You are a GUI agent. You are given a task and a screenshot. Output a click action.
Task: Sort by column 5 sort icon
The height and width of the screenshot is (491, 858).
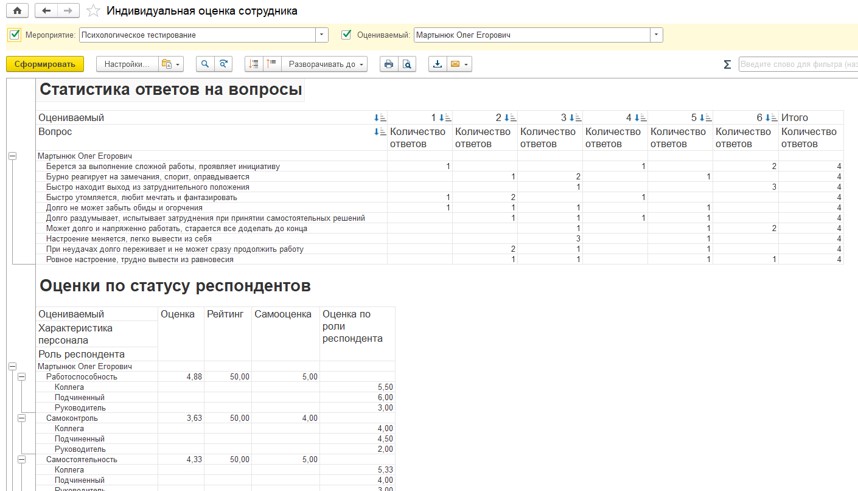point(705,118)
